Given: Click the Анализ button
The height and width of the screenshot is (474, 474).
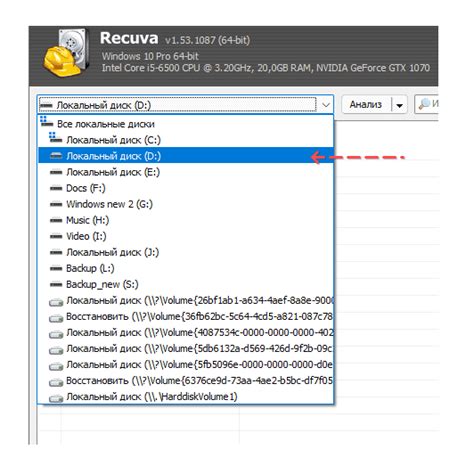Looking at the screenshot, I should [x=366, y=105].
